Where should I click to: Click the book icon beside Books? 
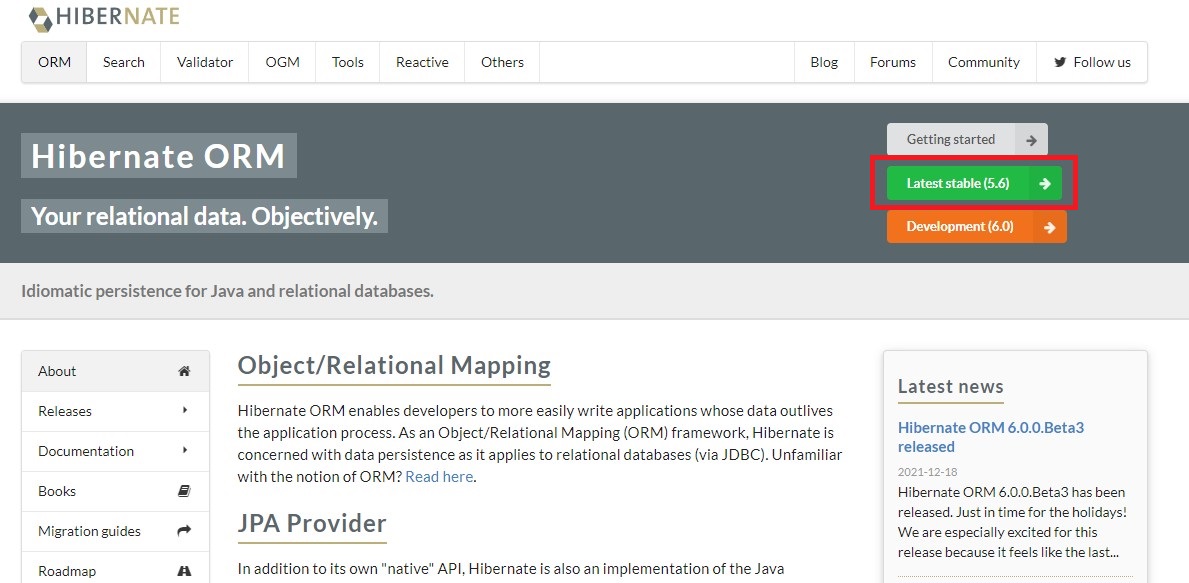click(x=184, y=491)
